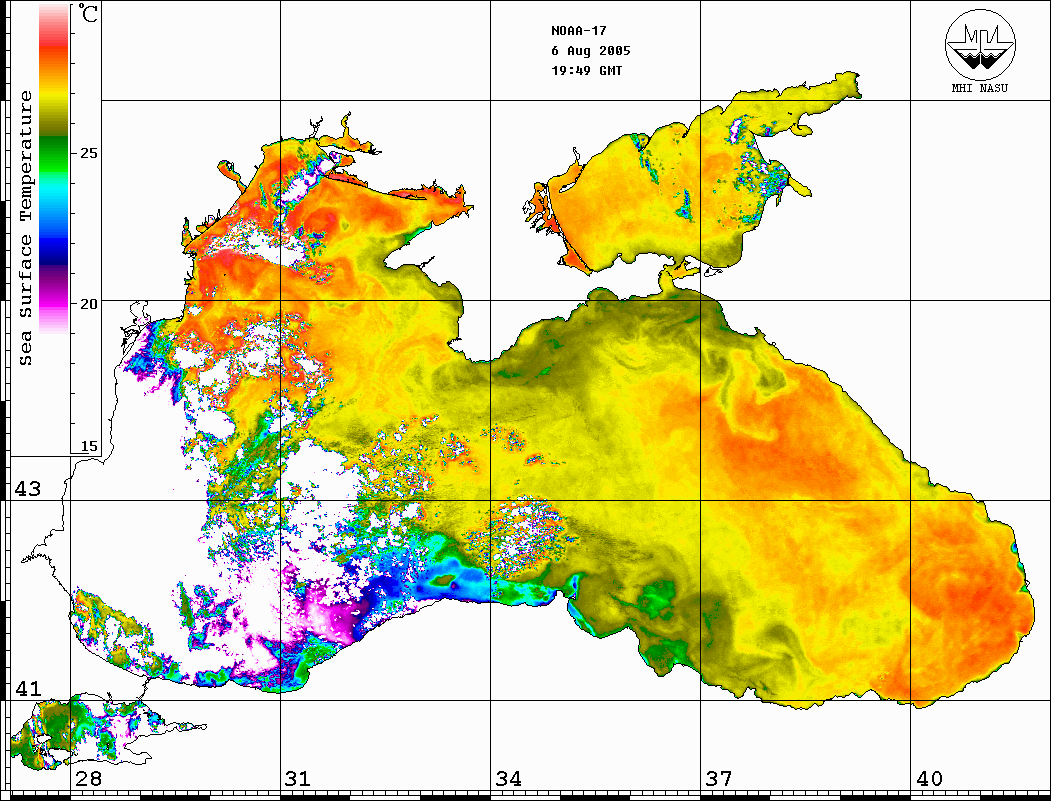
Task: Click the 'NOAA-17' satellite label
Action: click(578, 31)
